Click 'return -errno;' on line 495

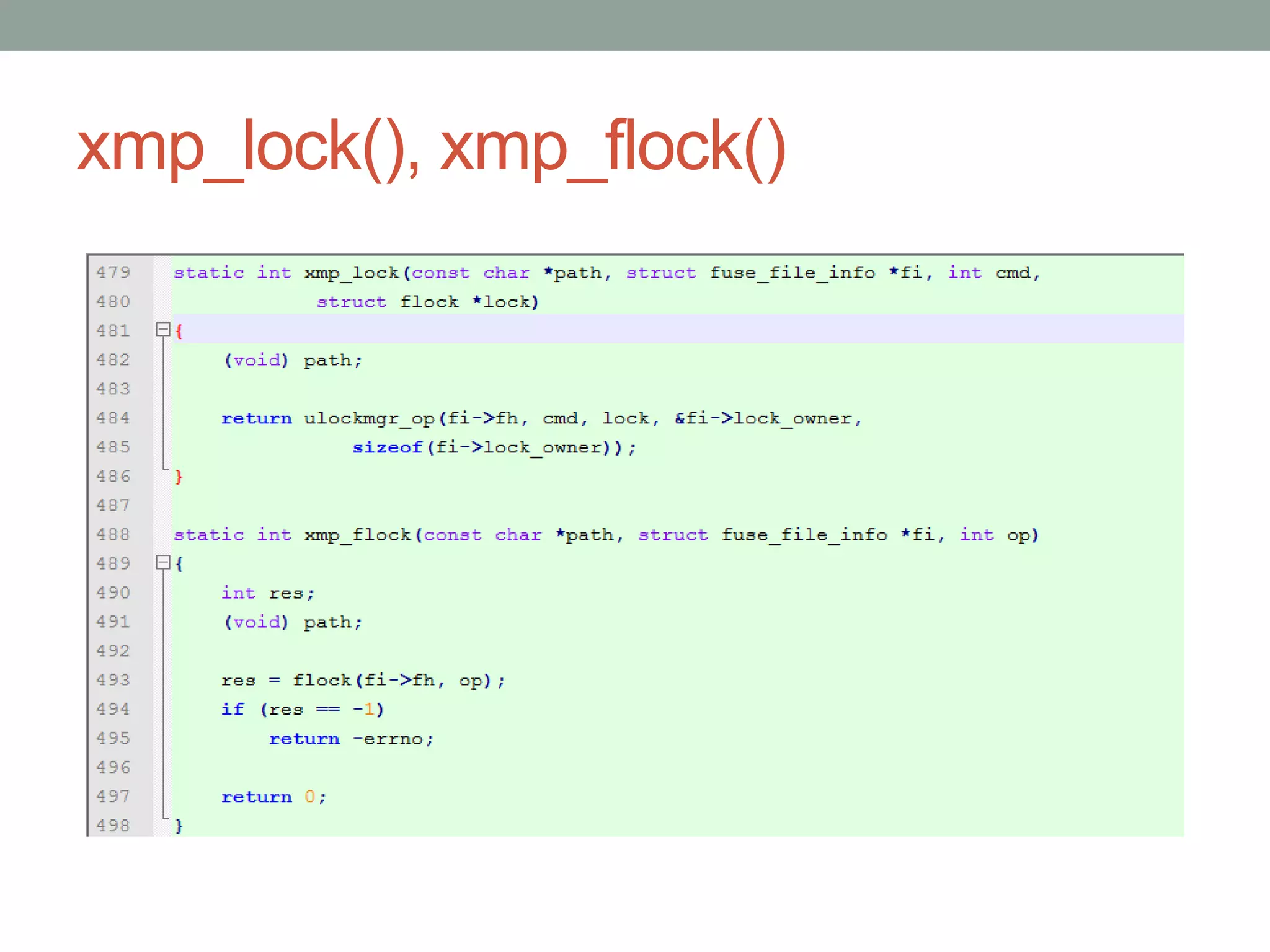pos(351,739)
